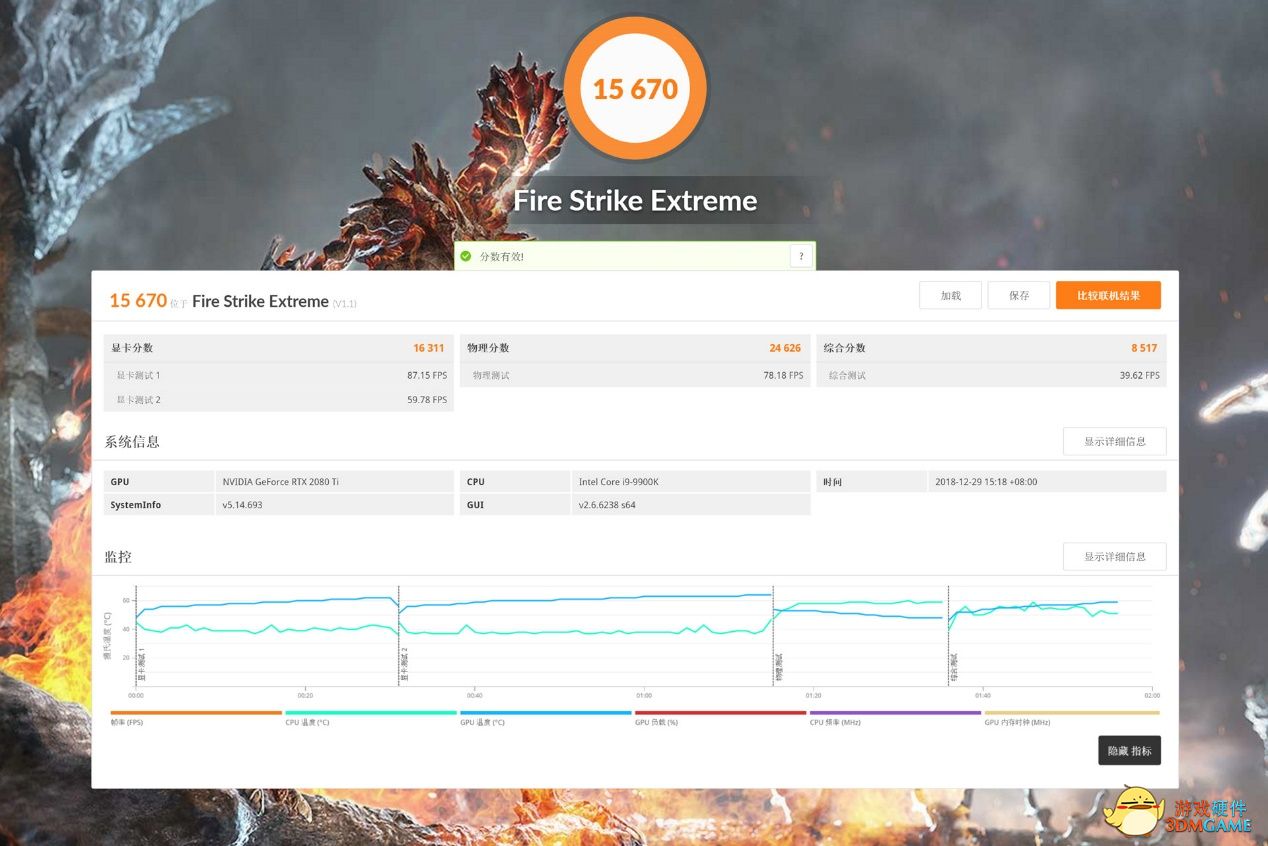The image size is (1268, 846).
Task: Click the question mark help button
Action: click(x=801, y=256)
